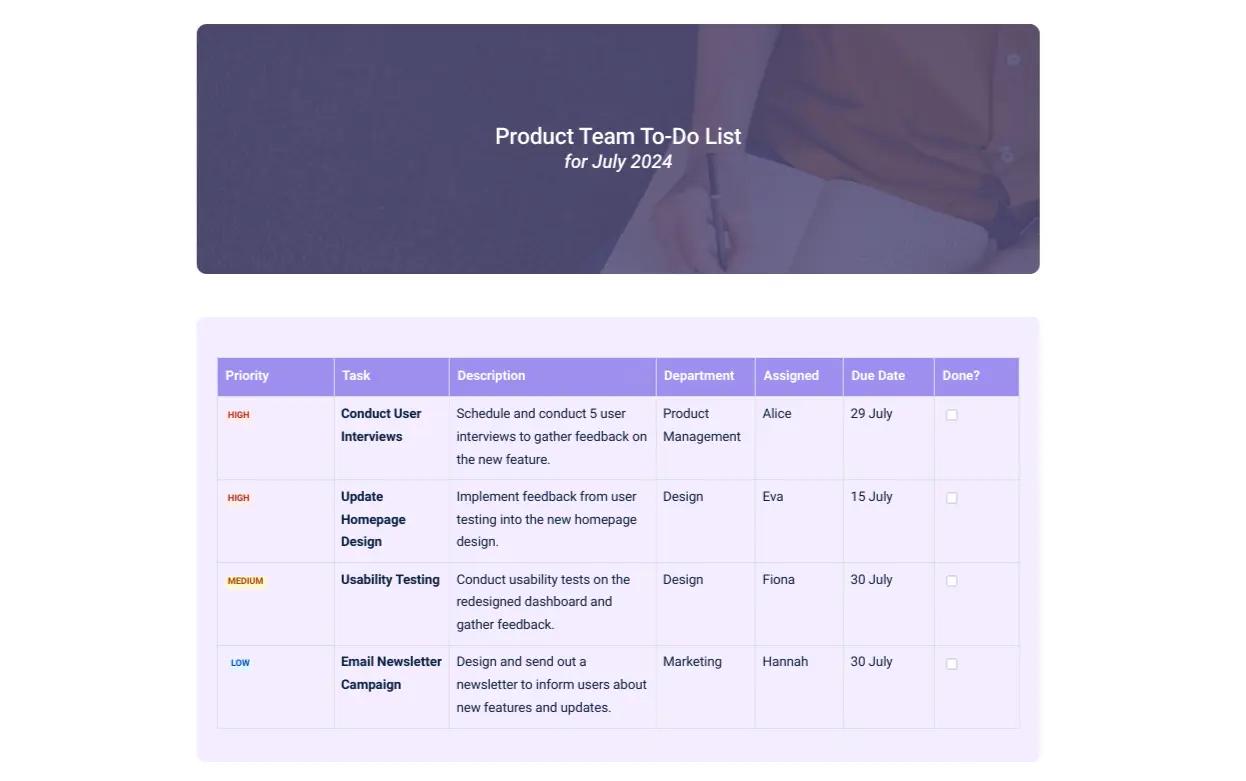Select the Assigned column header
This screenshot has height=781, width=1246.
793,376
